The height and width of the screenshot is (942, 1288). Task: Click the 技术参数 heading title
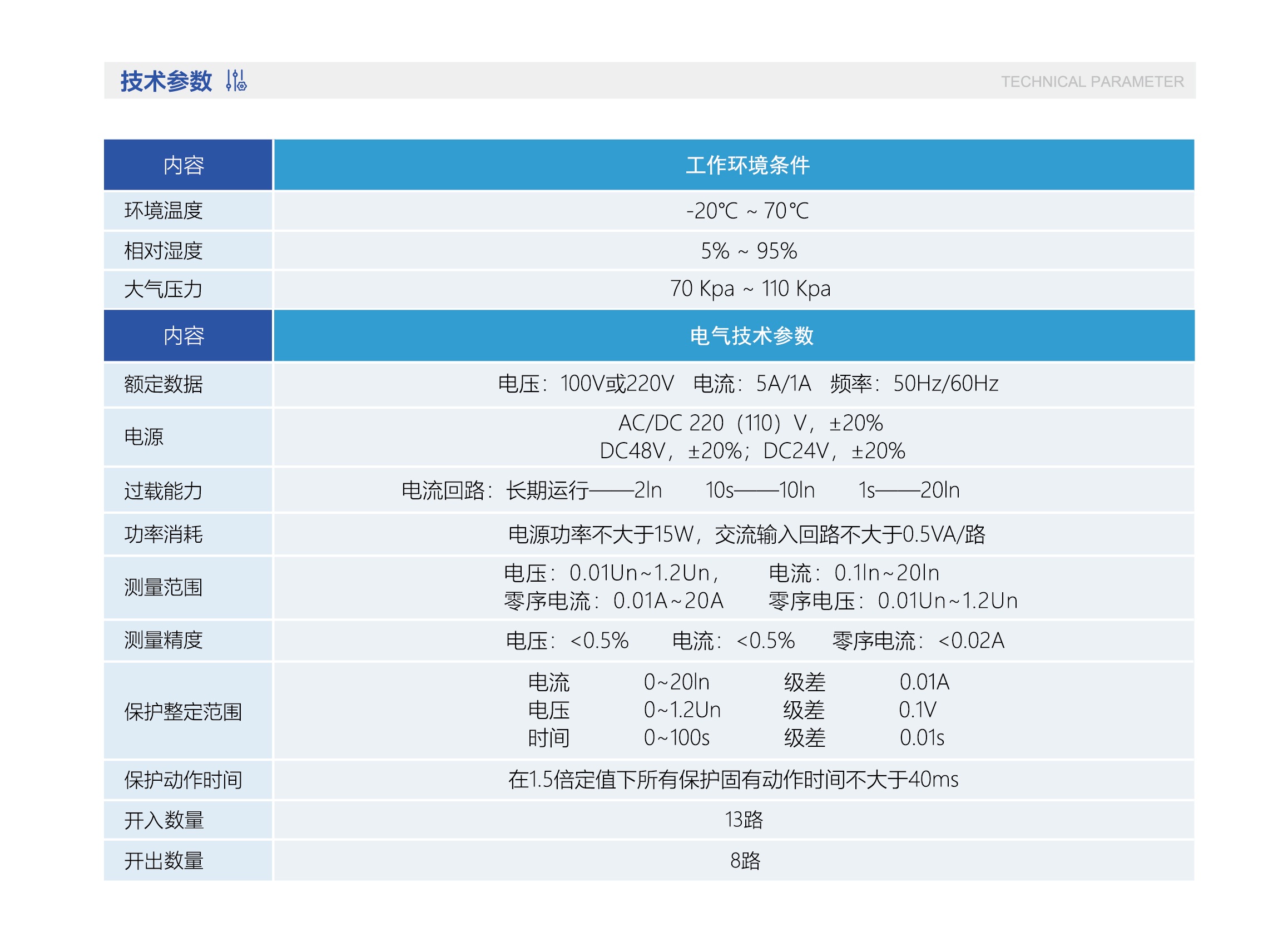click(x=166, y=81)
